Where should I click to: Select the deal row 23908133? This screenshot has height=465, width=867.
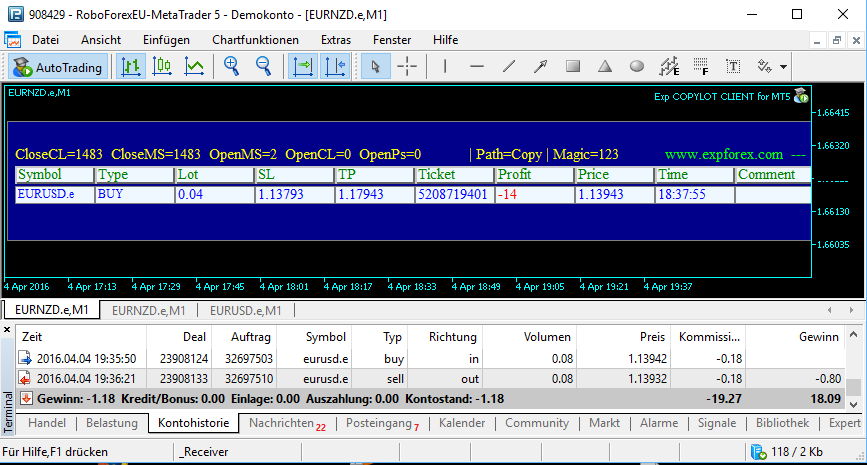click(431, 379)
